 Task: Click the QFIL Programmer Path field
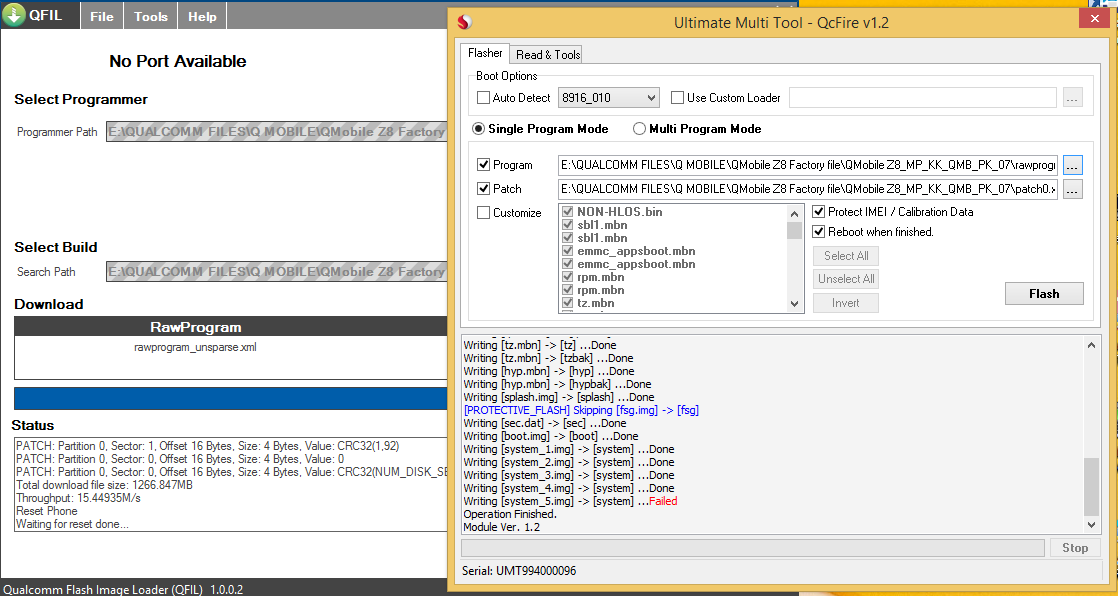(277, 132)
